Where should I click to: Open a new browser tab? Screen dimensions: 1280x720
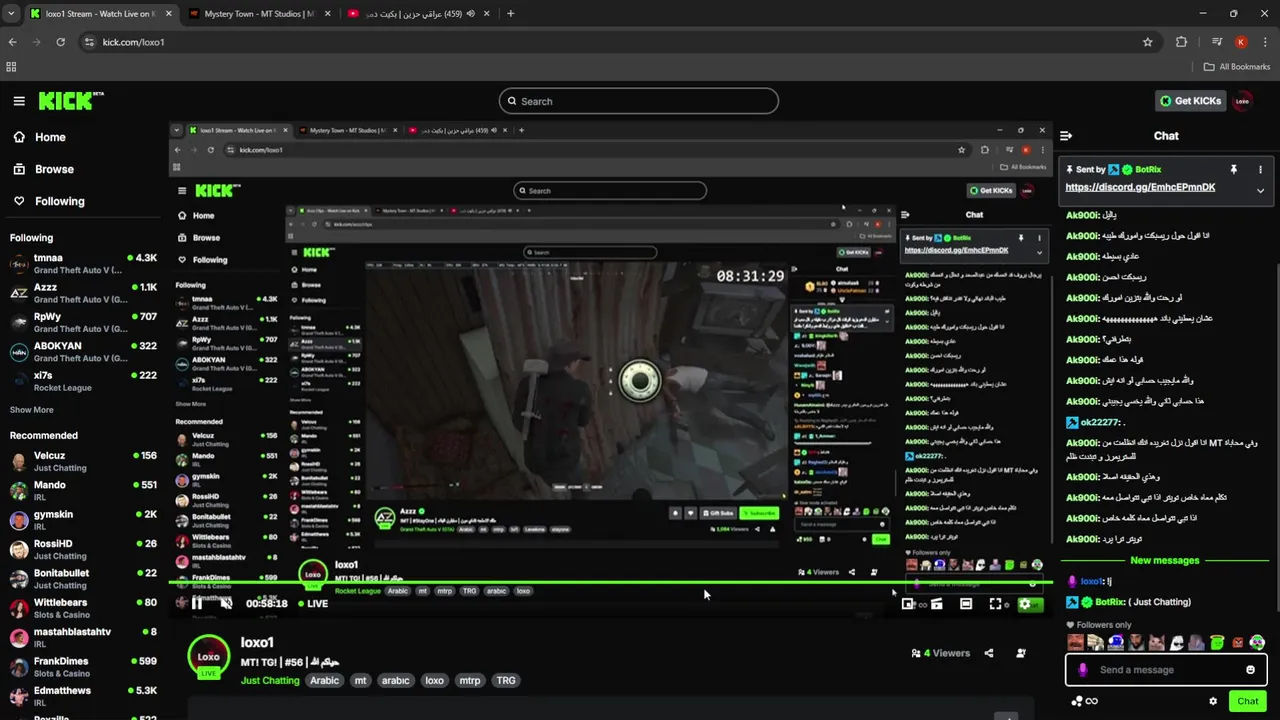510,14
